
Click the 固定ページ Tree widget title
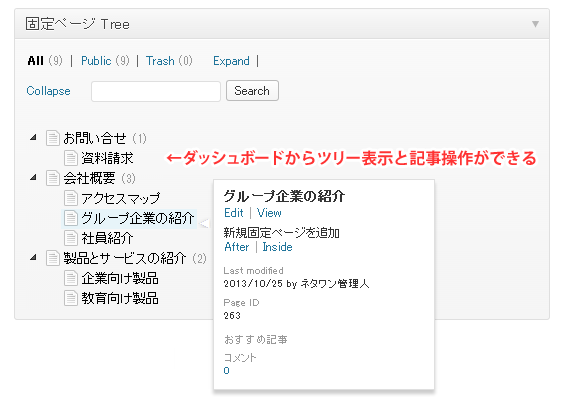[77, 24]
